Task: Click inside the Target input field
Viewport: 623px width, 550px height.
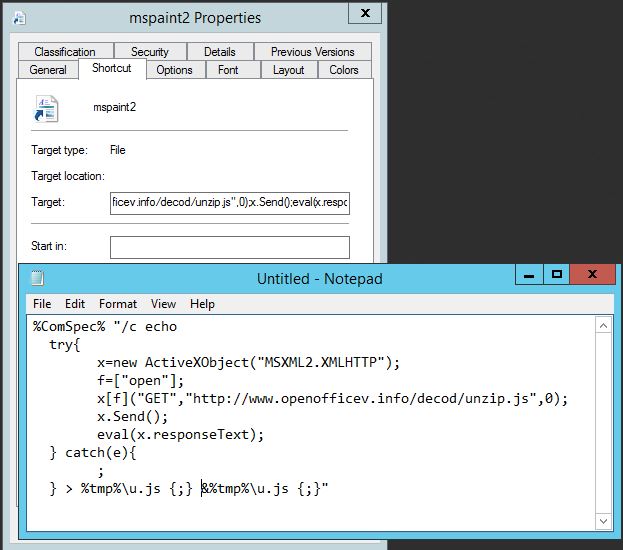Action: click(x=230, y=203)
